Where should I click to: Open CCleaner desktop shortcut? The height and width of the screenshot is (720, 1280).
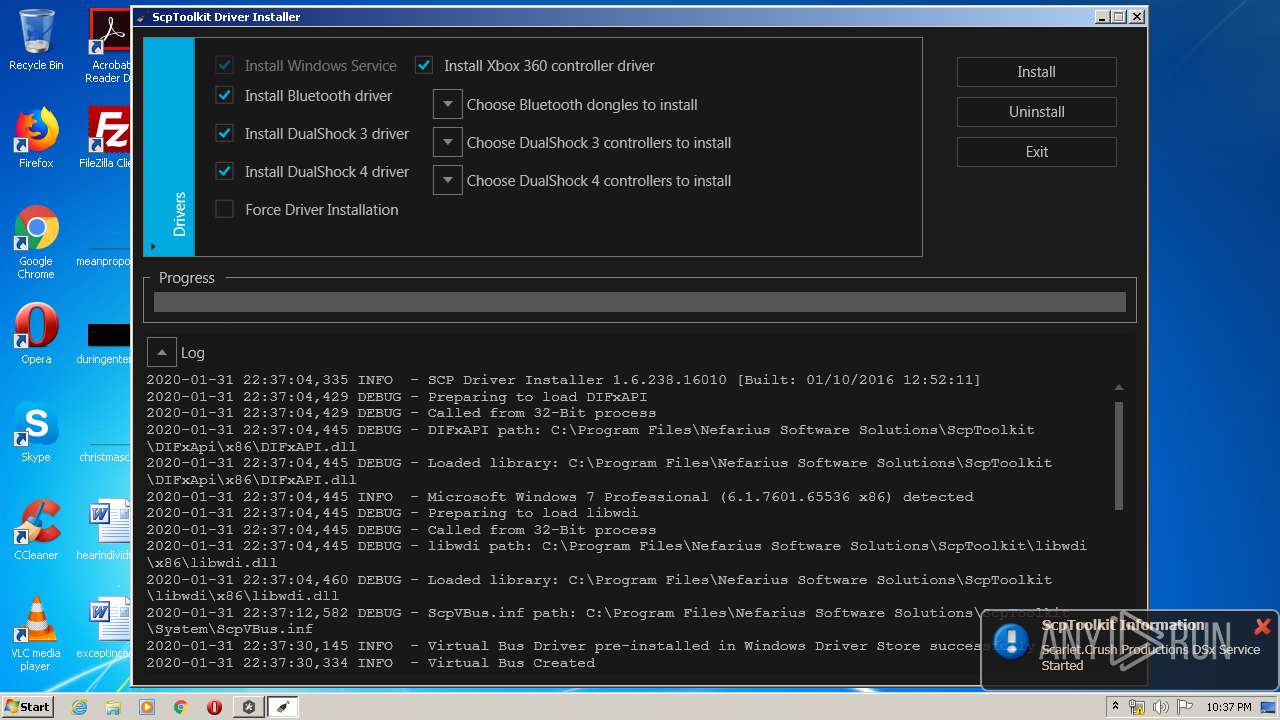(36, 530)
